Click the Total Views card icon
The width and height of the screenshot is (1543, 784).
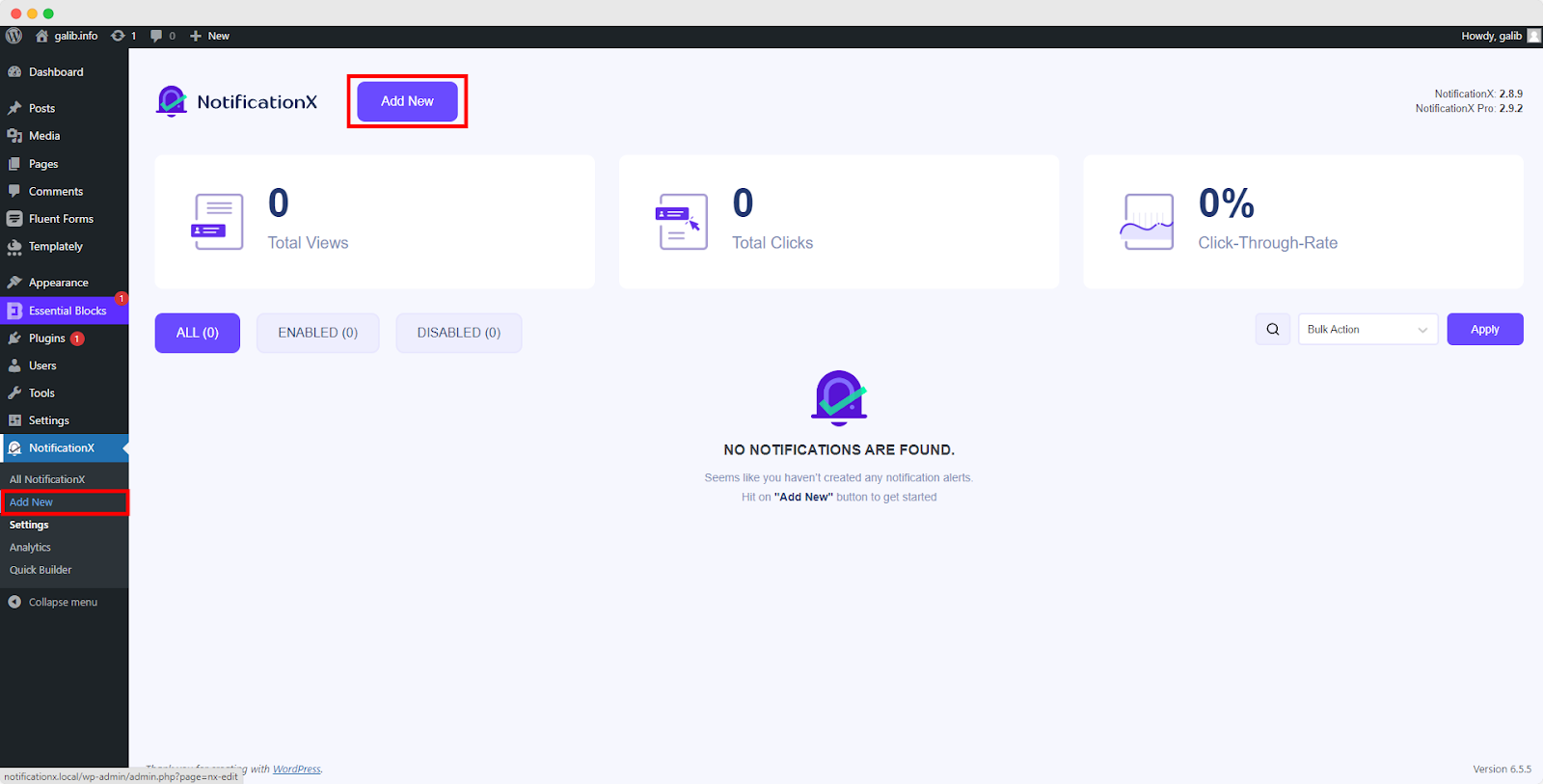[217, 222]
